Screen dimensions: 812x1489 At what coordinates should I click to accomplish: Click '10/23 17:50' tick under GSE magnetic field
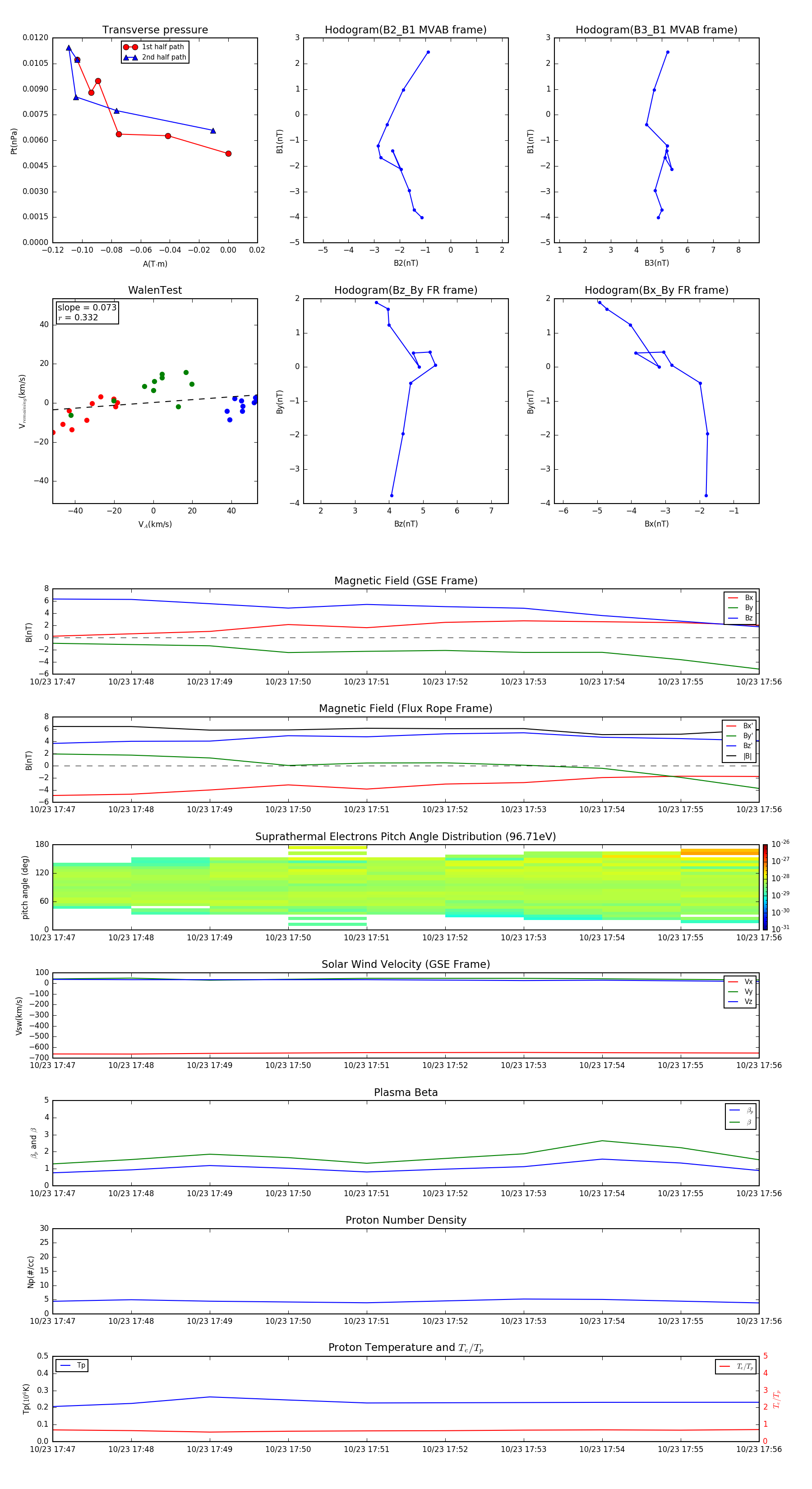click(288, 682)
